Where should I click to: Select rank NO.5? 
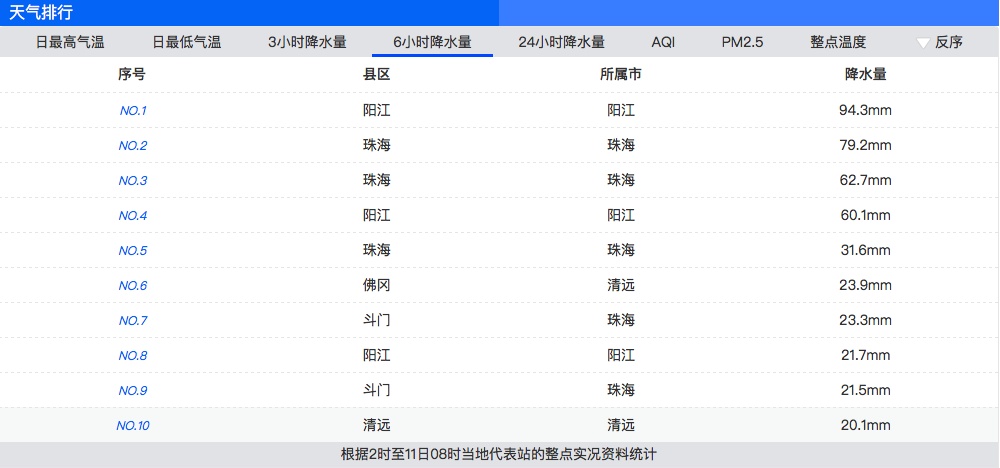click(133, 251)
